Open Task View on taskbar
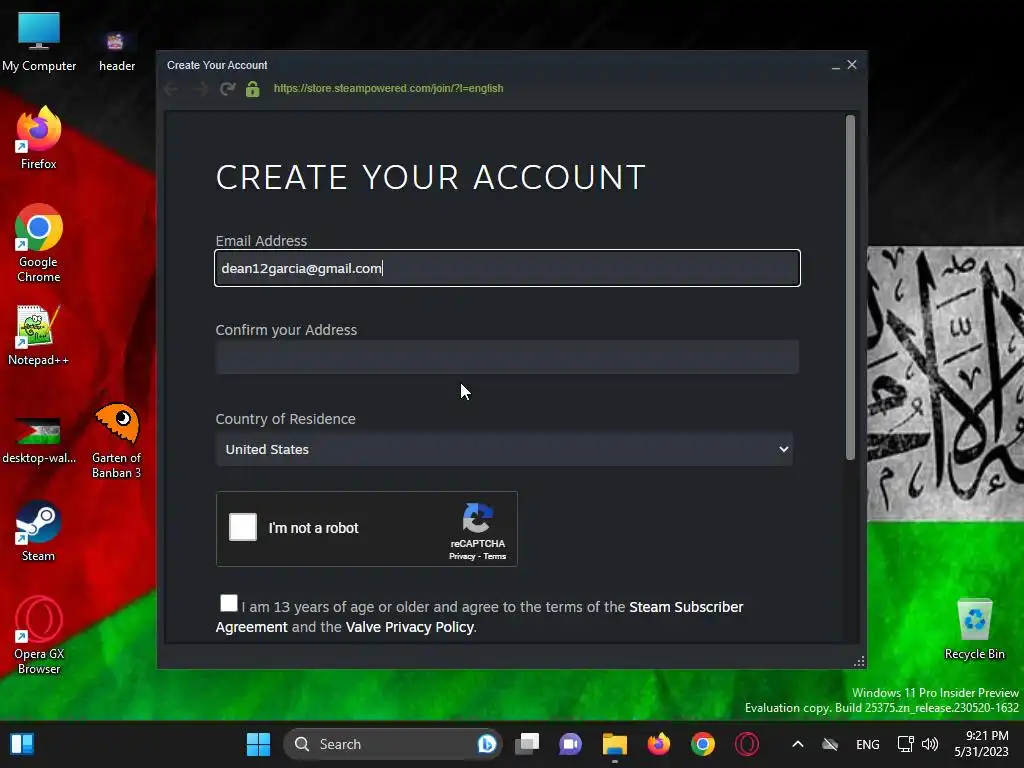Image resolution: width=1024 pixels, height=768 pixels. [527, 744]
